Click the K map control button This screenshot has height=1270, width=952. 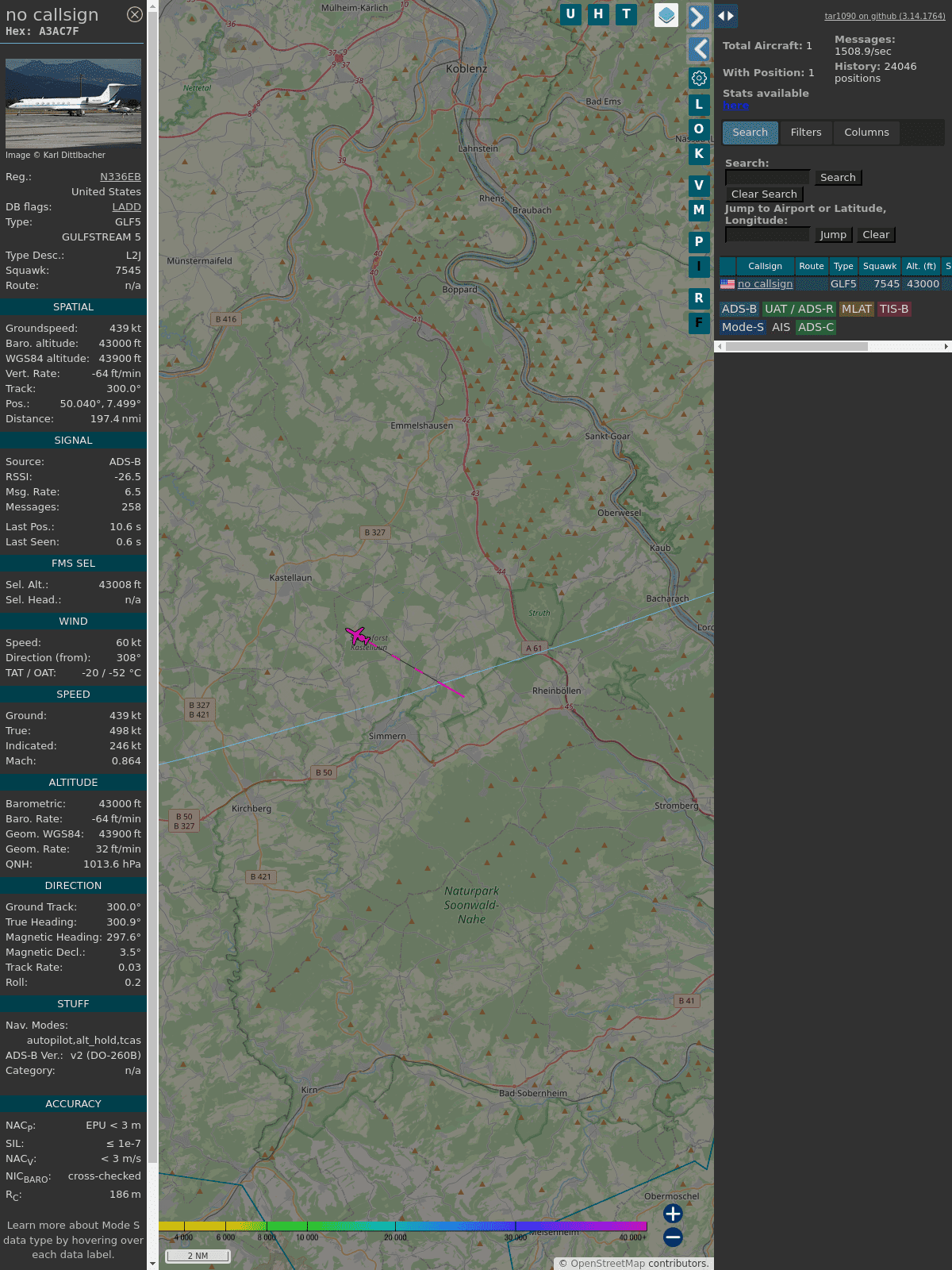699,154
